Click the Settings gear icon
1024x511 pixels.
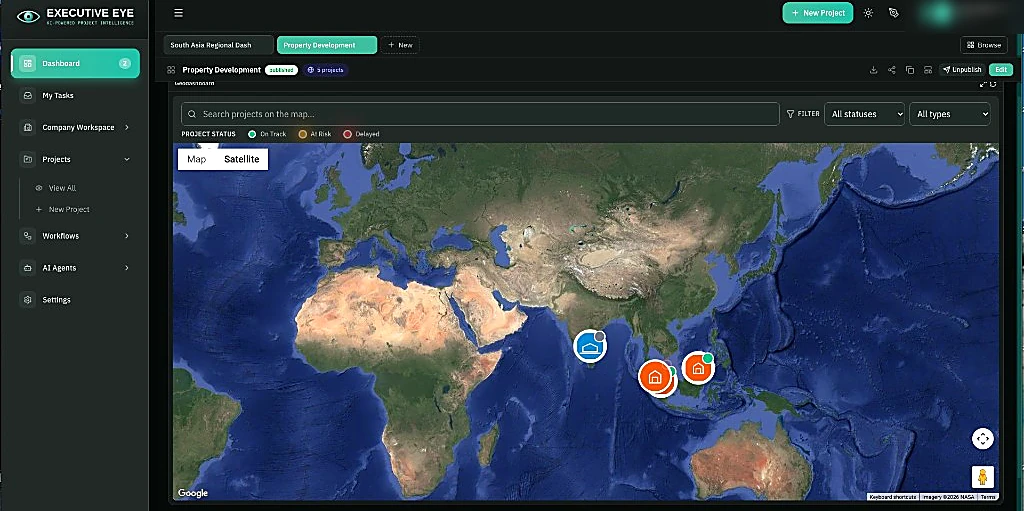click(x=27, y=300)
